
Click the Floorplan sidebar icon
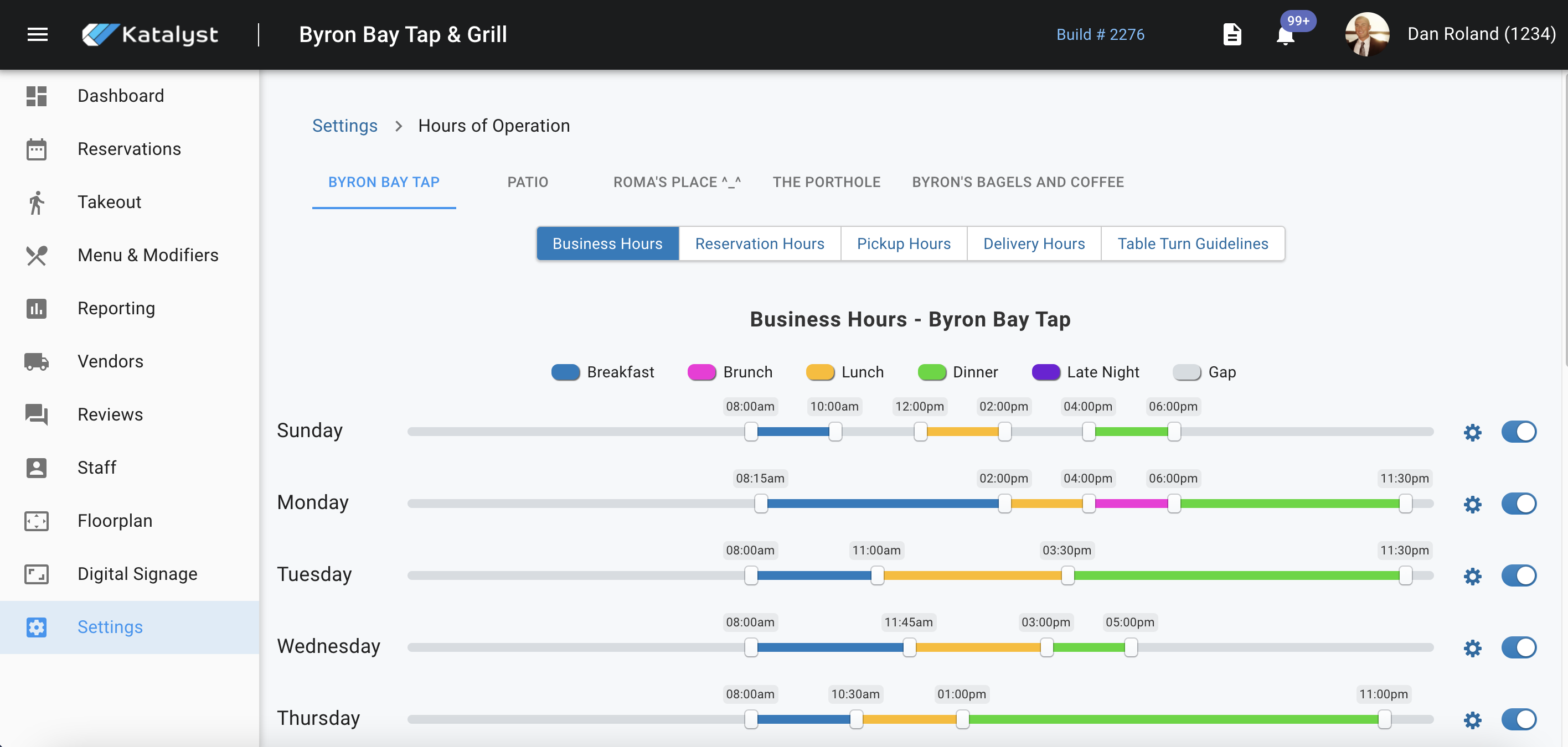[37, 521]
